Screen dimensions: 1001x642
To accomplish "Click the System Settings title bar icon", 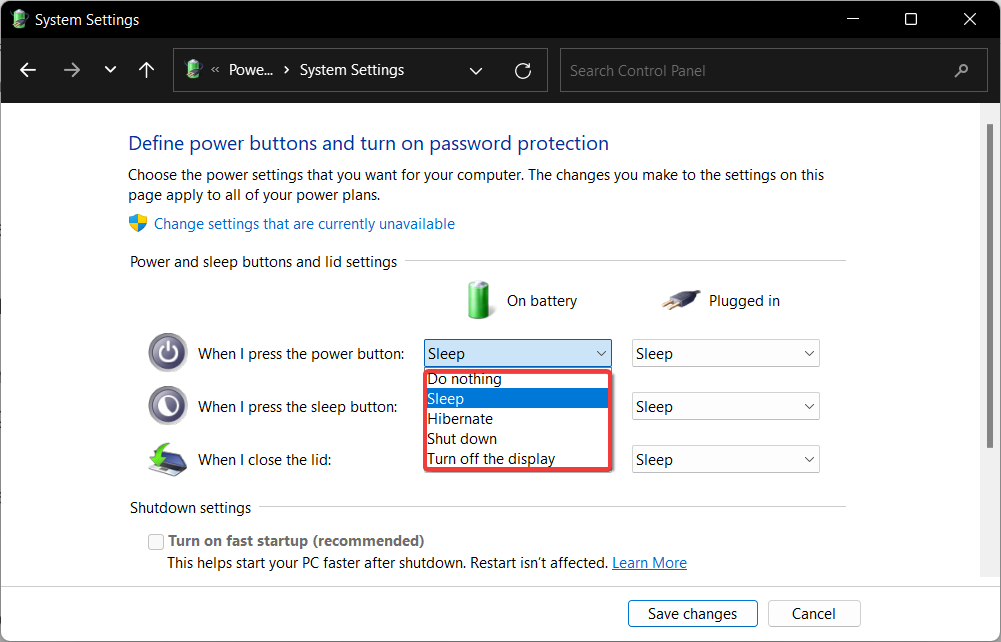I will click(20, 19).
